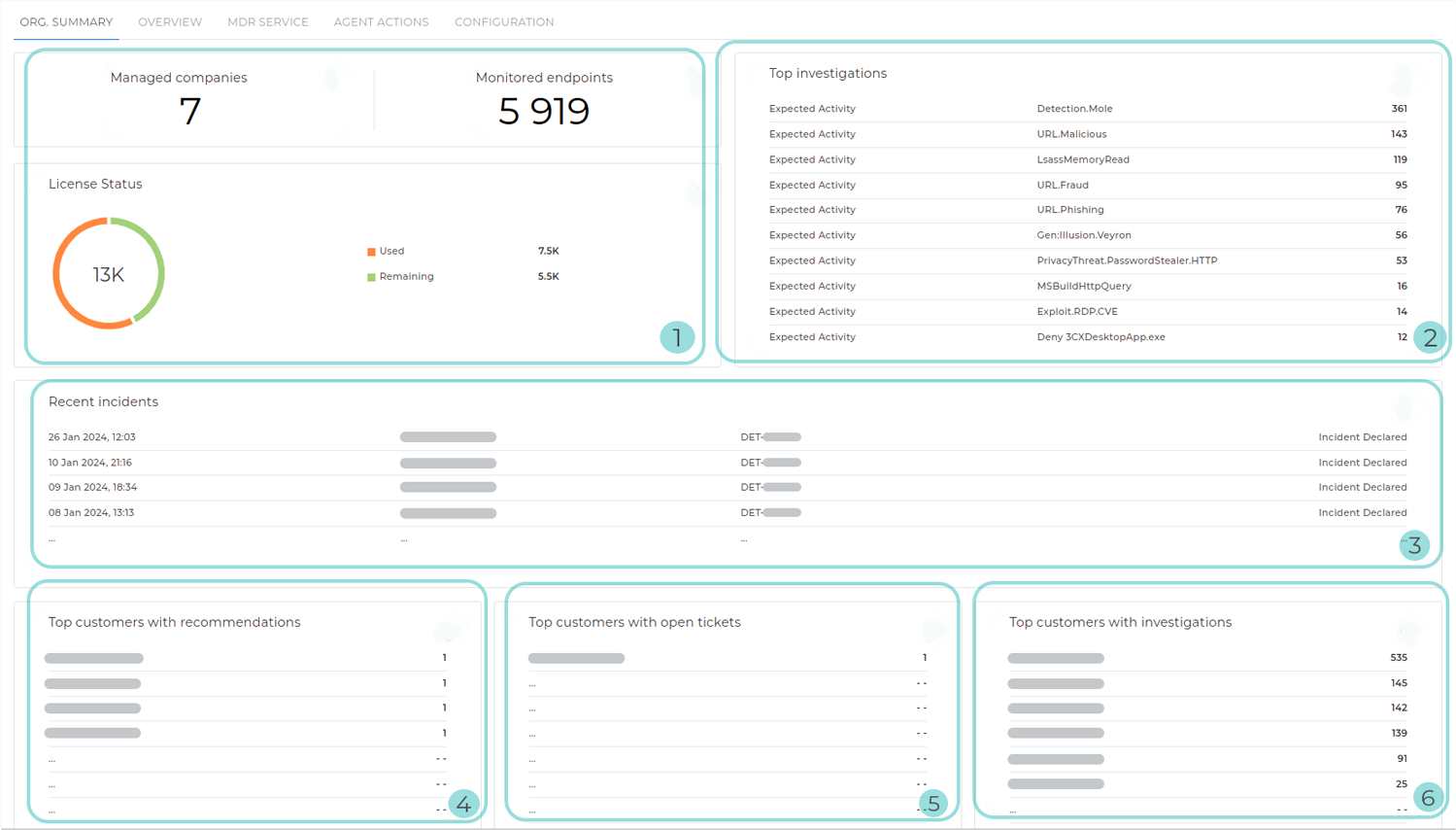This screenshot has width=1456, height=830.
Task: Click the number 2 callout badge
Action: click(1429, 337)
